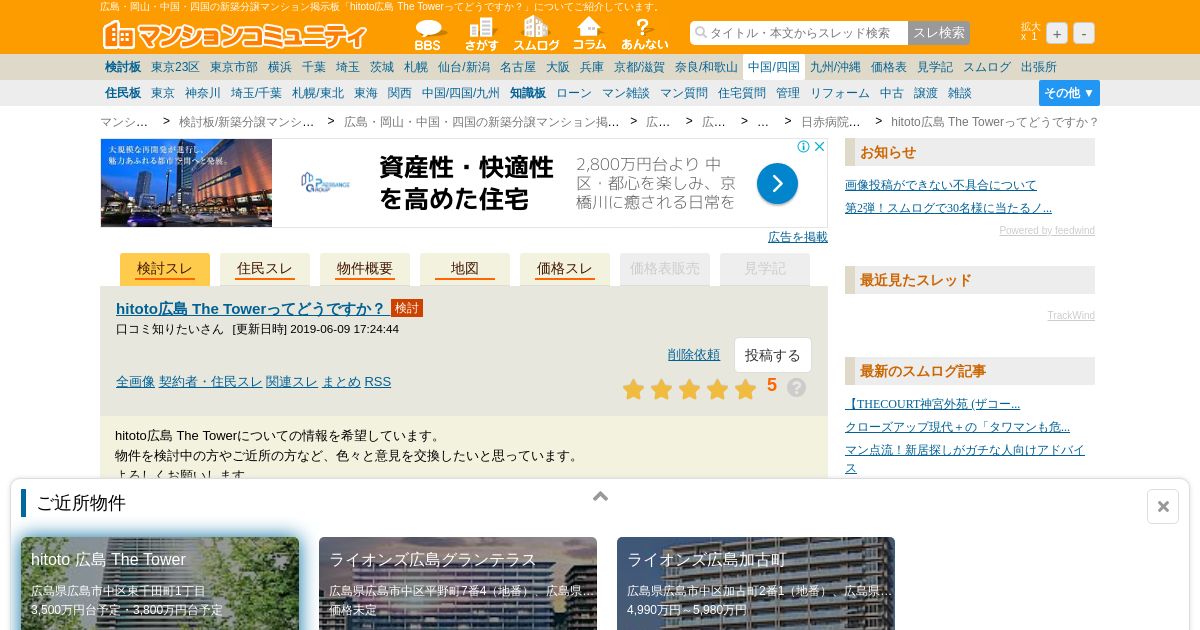Image resolution: width=1200 pixels, height=630 pixels.
Task: Click the 広告を掲載 link
Action: click(x=798, y=237)
